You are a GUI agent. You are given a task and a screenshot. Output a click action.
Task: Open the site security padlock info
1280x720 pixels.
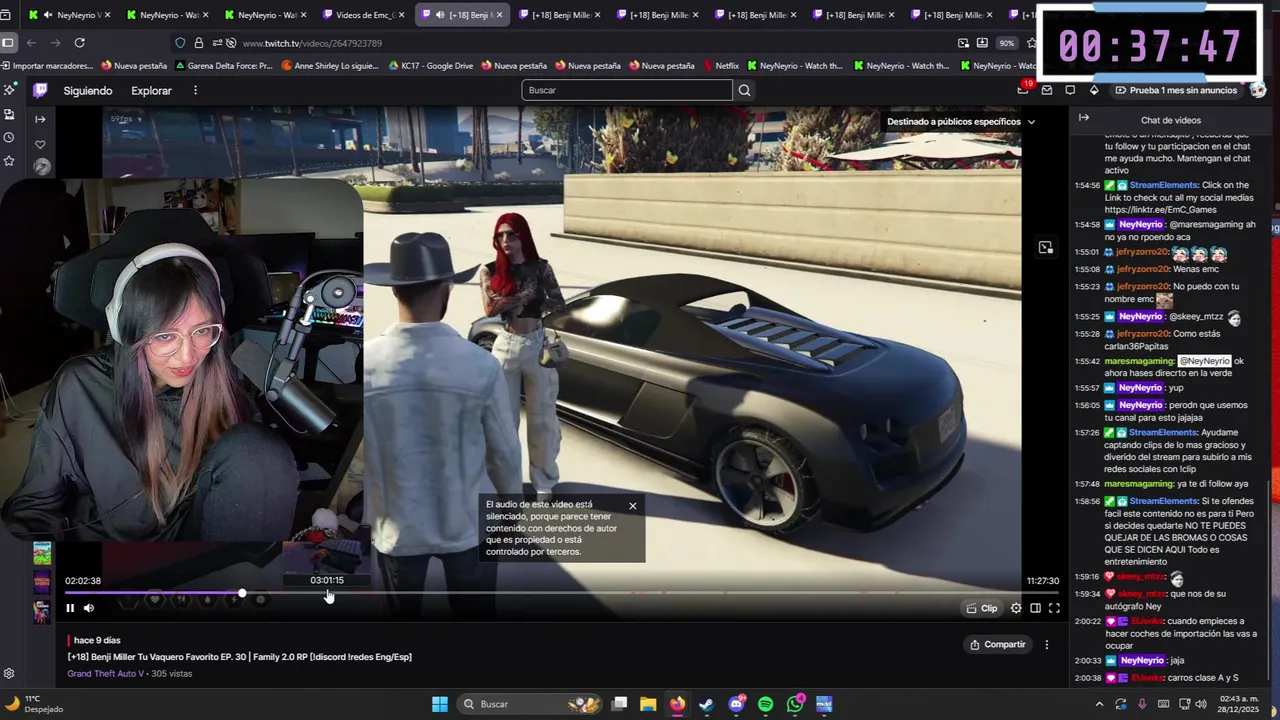point(199,43)
